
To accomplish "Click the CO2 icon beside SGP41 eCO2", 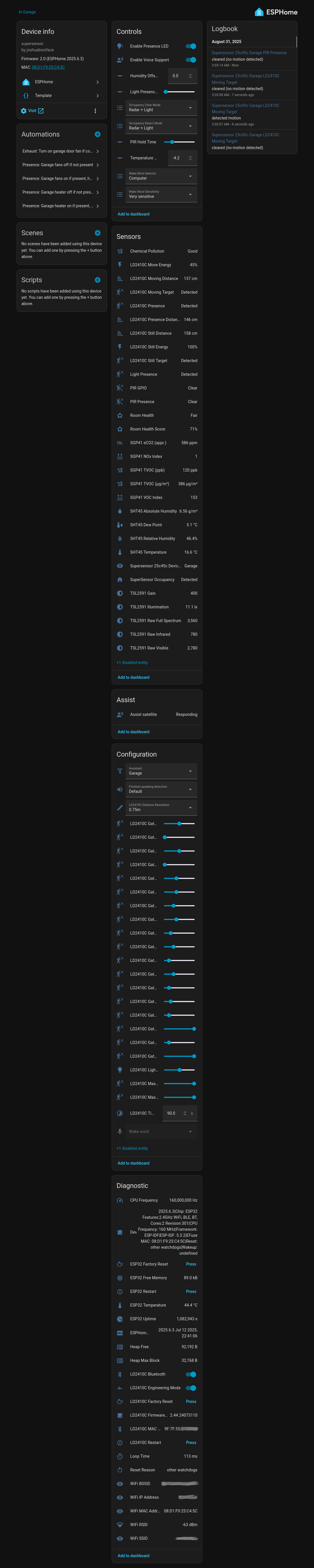I will click(120, 442).
